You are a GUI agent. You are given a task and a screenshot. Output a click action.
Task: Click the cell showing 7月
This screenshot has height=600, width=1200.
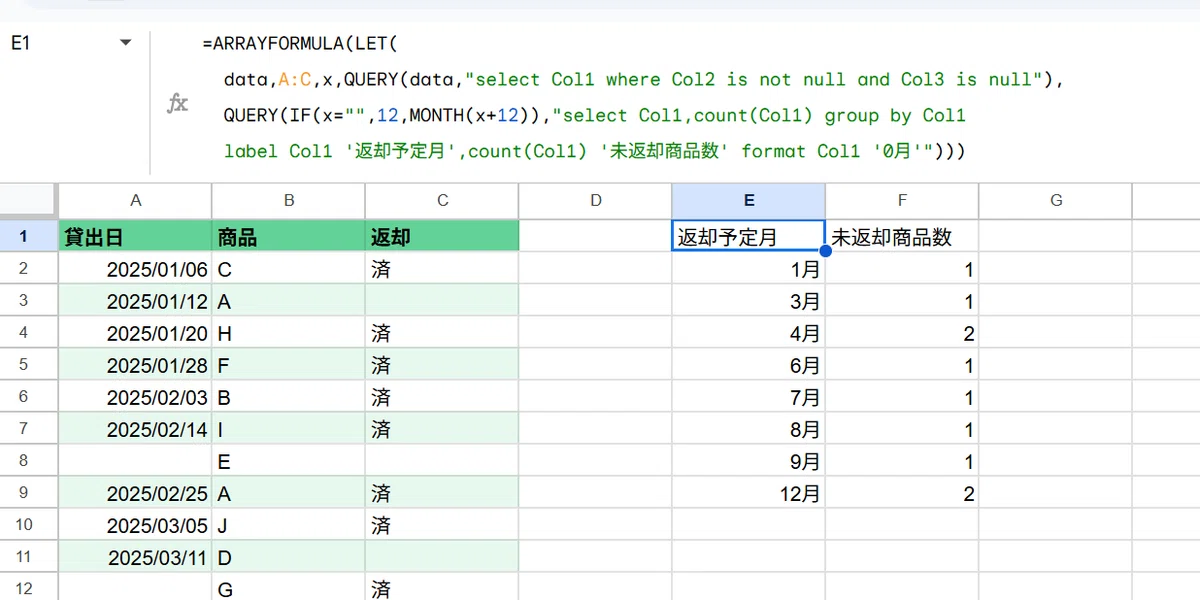pyautogui.click(x=749, y=397)
